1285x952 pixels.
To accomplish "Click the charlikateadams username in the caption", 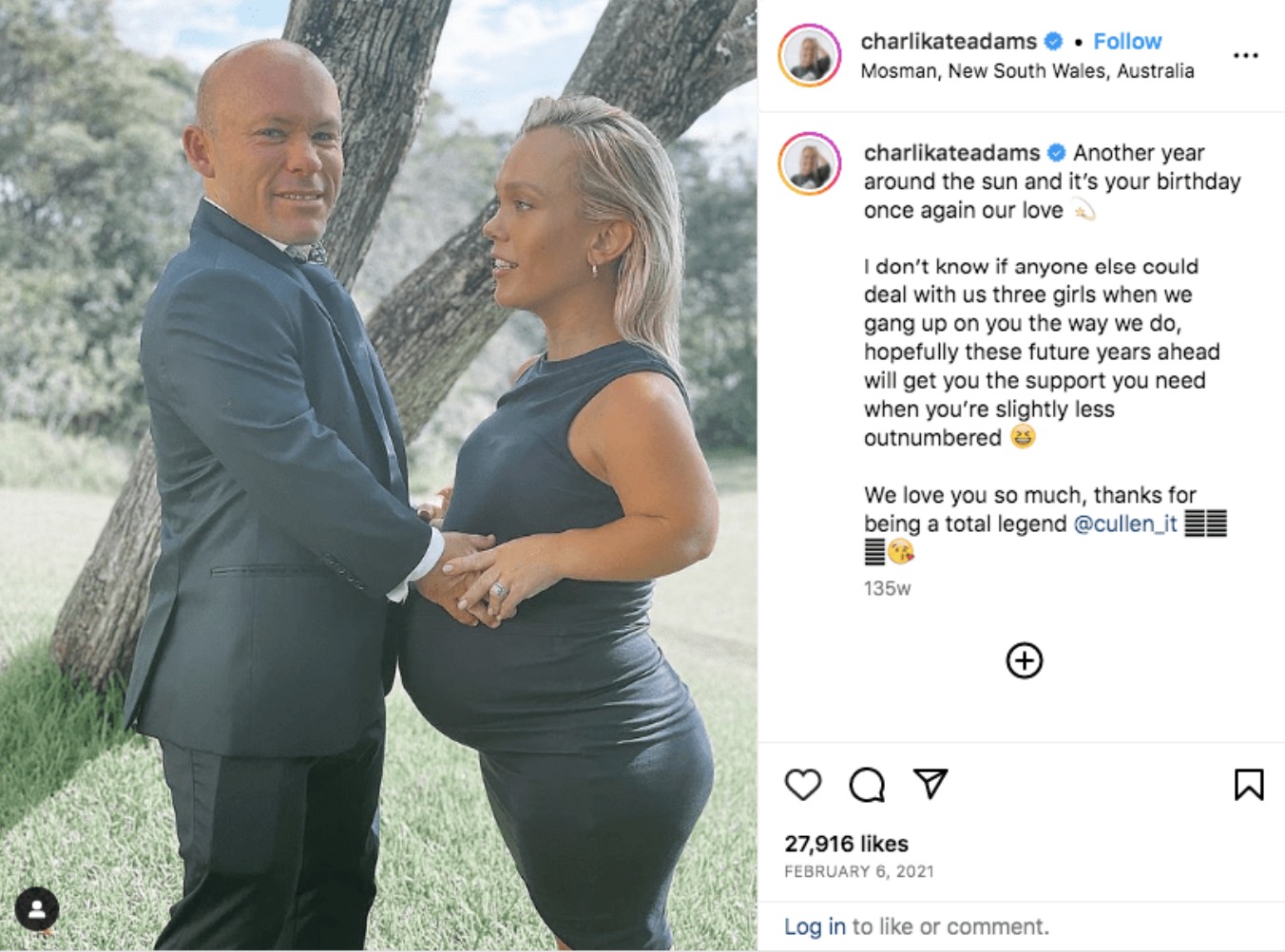I will click(951, 153).
